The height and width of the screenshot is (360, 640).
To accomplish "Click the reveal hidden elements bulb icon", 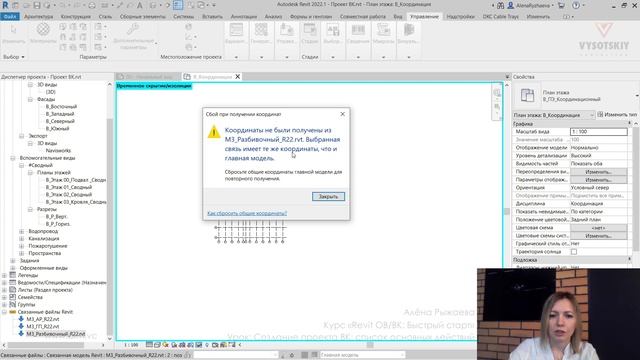I will (x=207, y=345).
